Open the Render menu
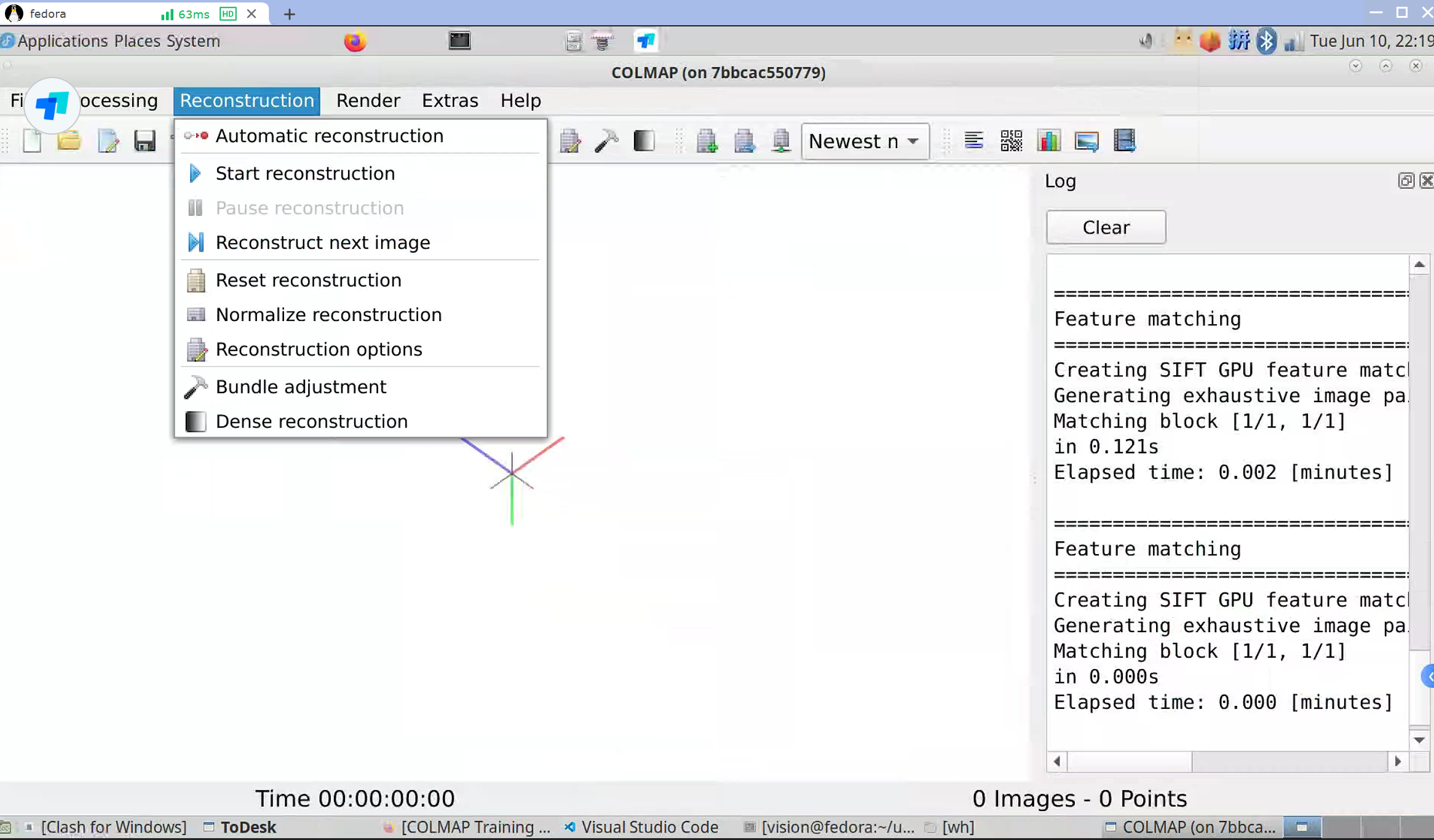1434x840 pixels. [x=368, y=101]
